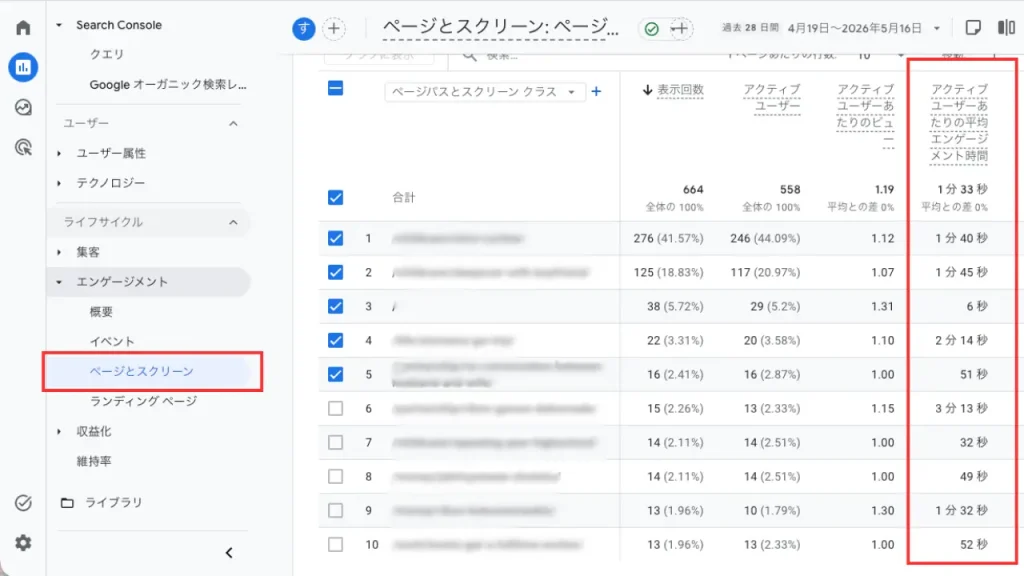This screenshot has height=576, width=1024.
Task: Open the ライブラリ folder item
Action: [101, 502]
